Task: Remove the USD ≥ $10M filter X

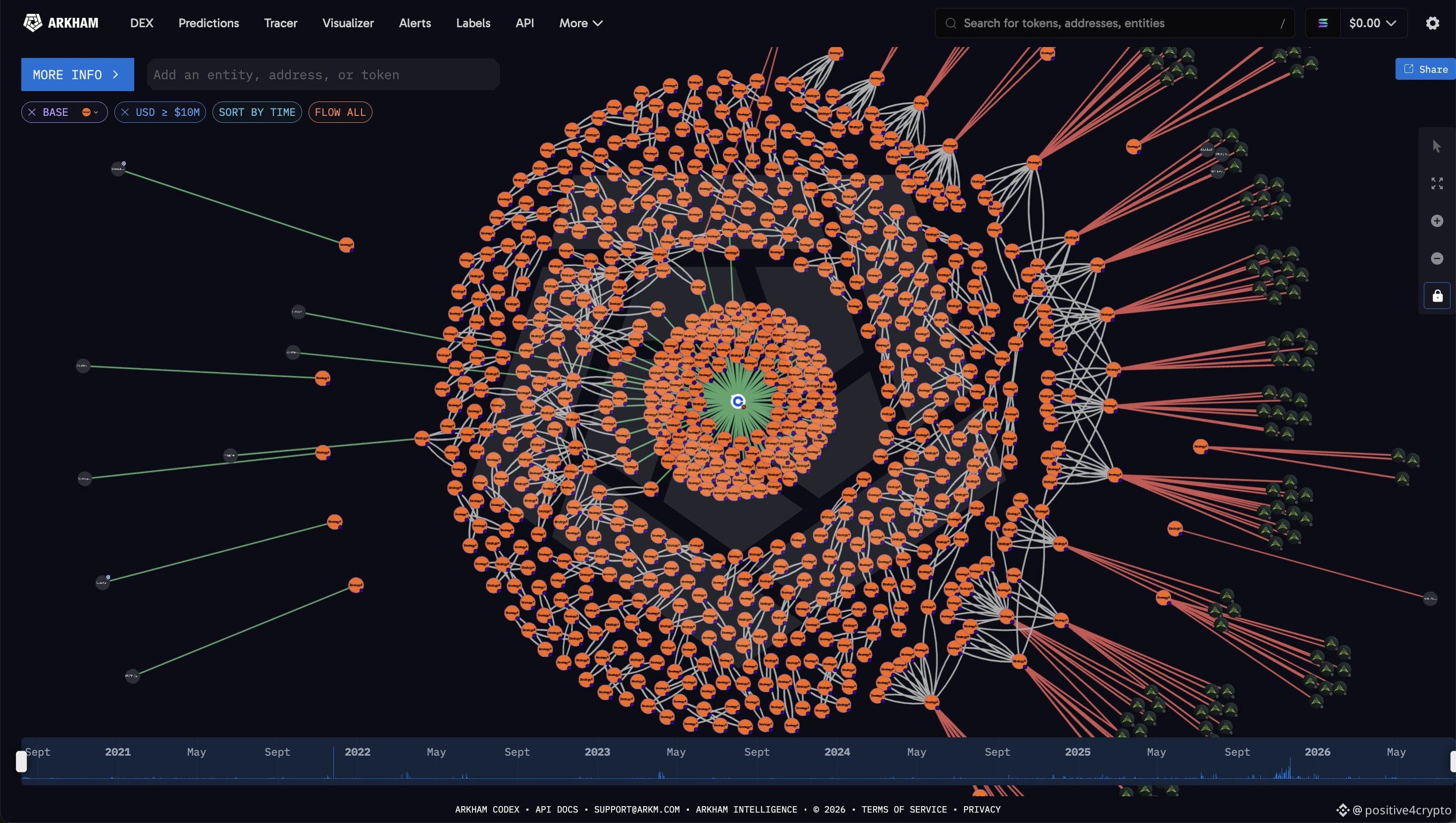Action: click(125, 112)
